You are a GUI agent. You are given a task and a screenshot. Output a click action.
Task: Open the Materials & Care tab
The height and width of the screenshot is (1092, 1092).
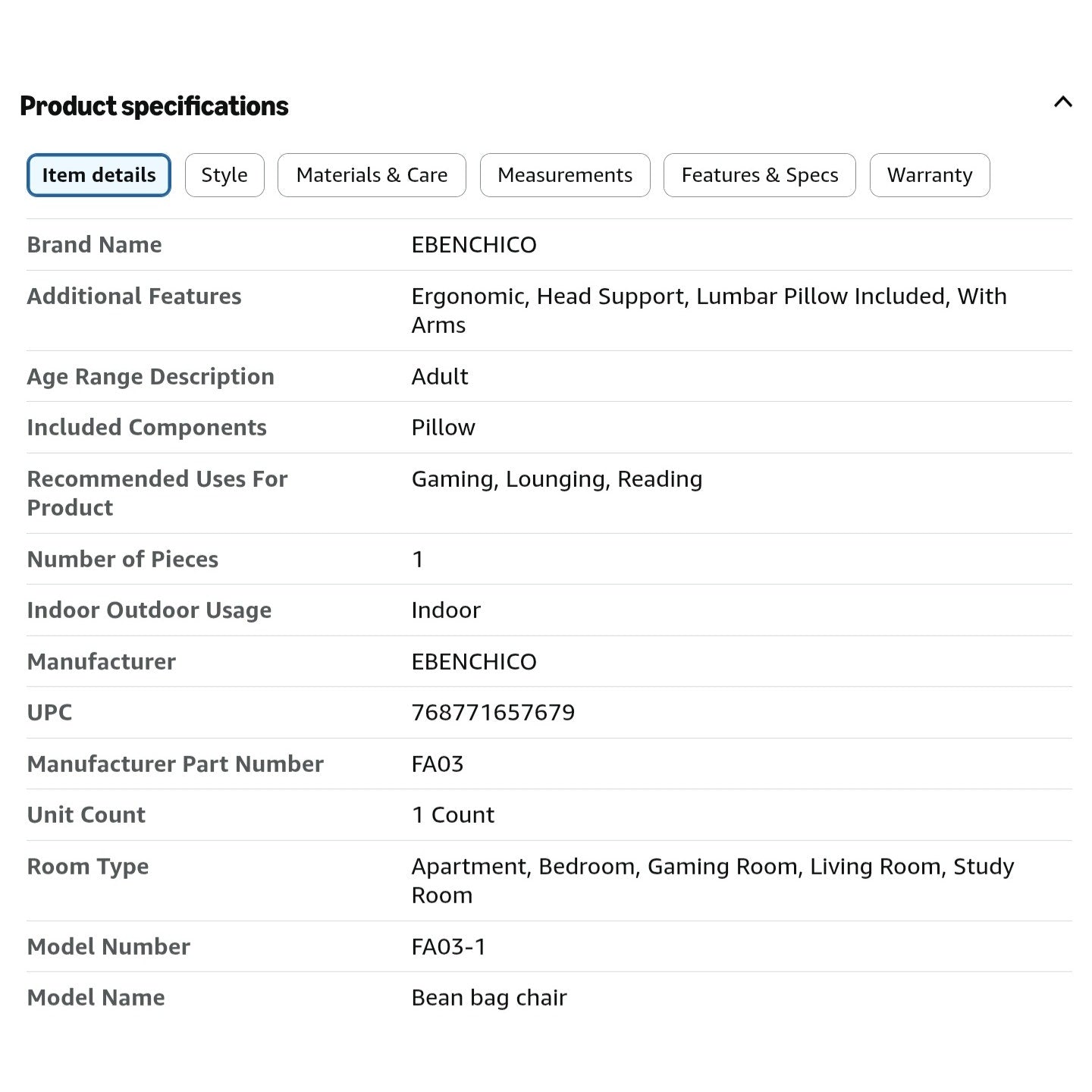(372, 175)
